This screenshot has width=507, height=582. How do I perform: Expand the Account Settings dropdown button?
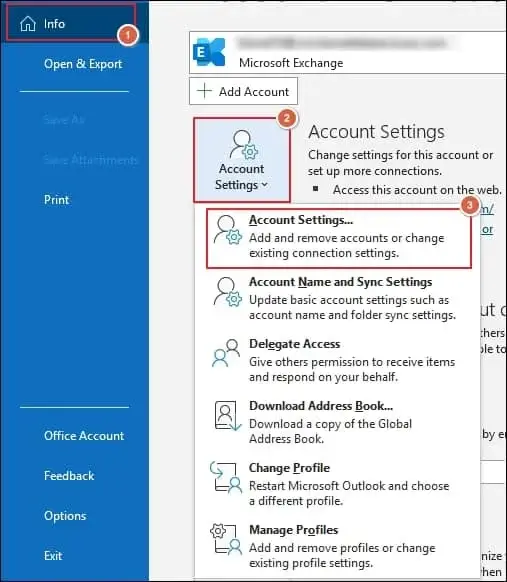[x=242, y=160]
